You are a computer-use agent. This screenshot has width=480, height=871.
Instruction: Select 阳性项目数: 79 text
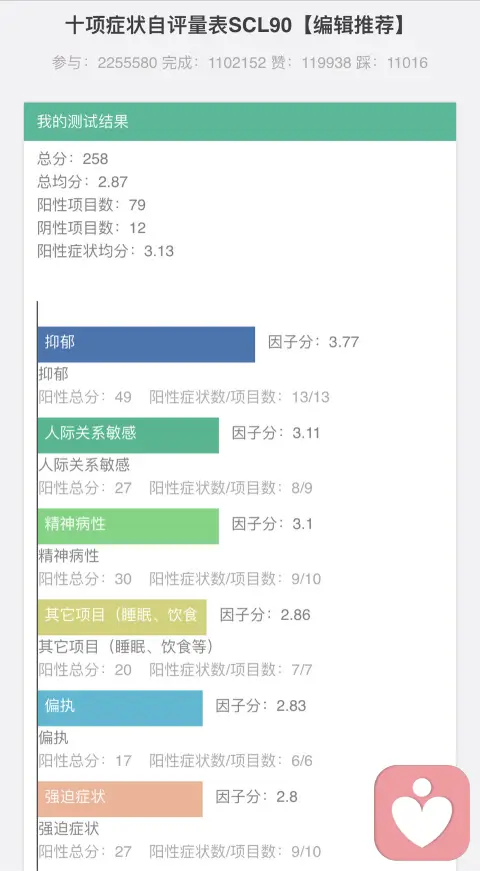pyautogui.click(x=92, y=205)
